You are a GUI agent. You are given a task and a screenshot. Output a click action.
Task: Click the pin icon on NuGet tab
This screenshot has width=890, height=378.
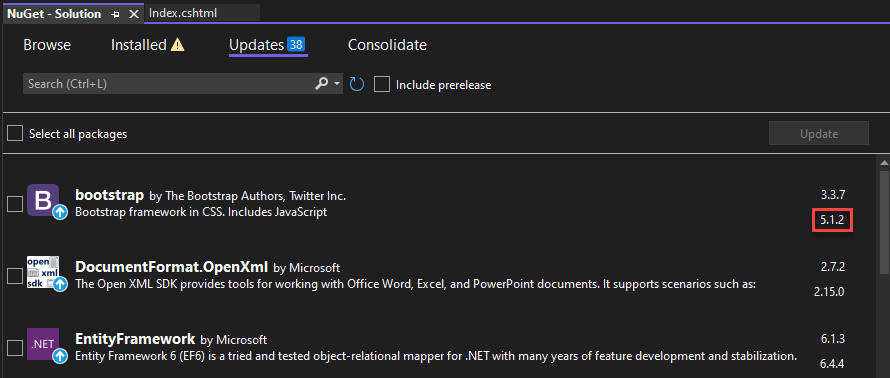point(115,14)
